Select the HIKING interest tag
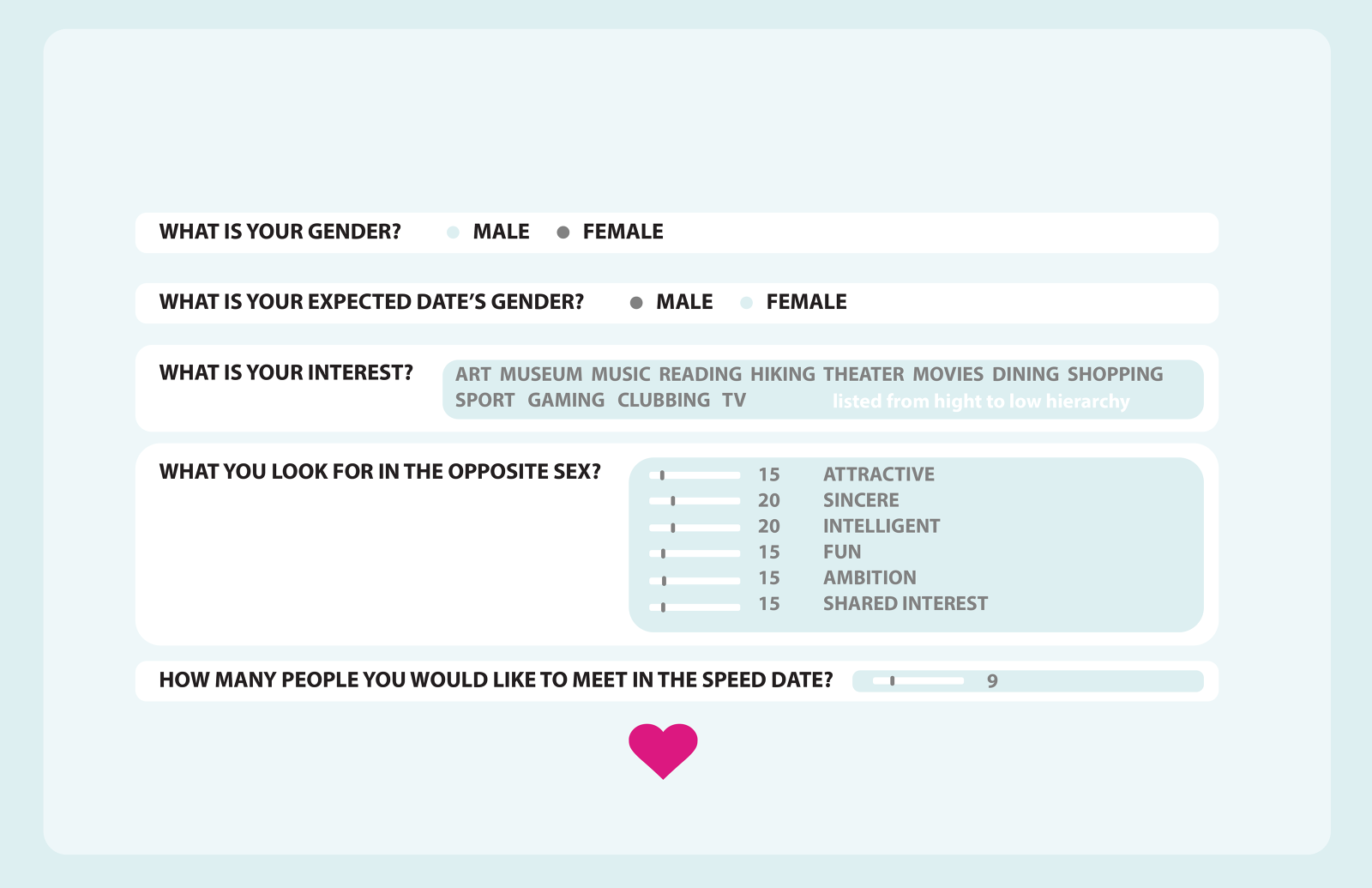The width and height of the screenshot is (1372, 888). pos(782,375)
